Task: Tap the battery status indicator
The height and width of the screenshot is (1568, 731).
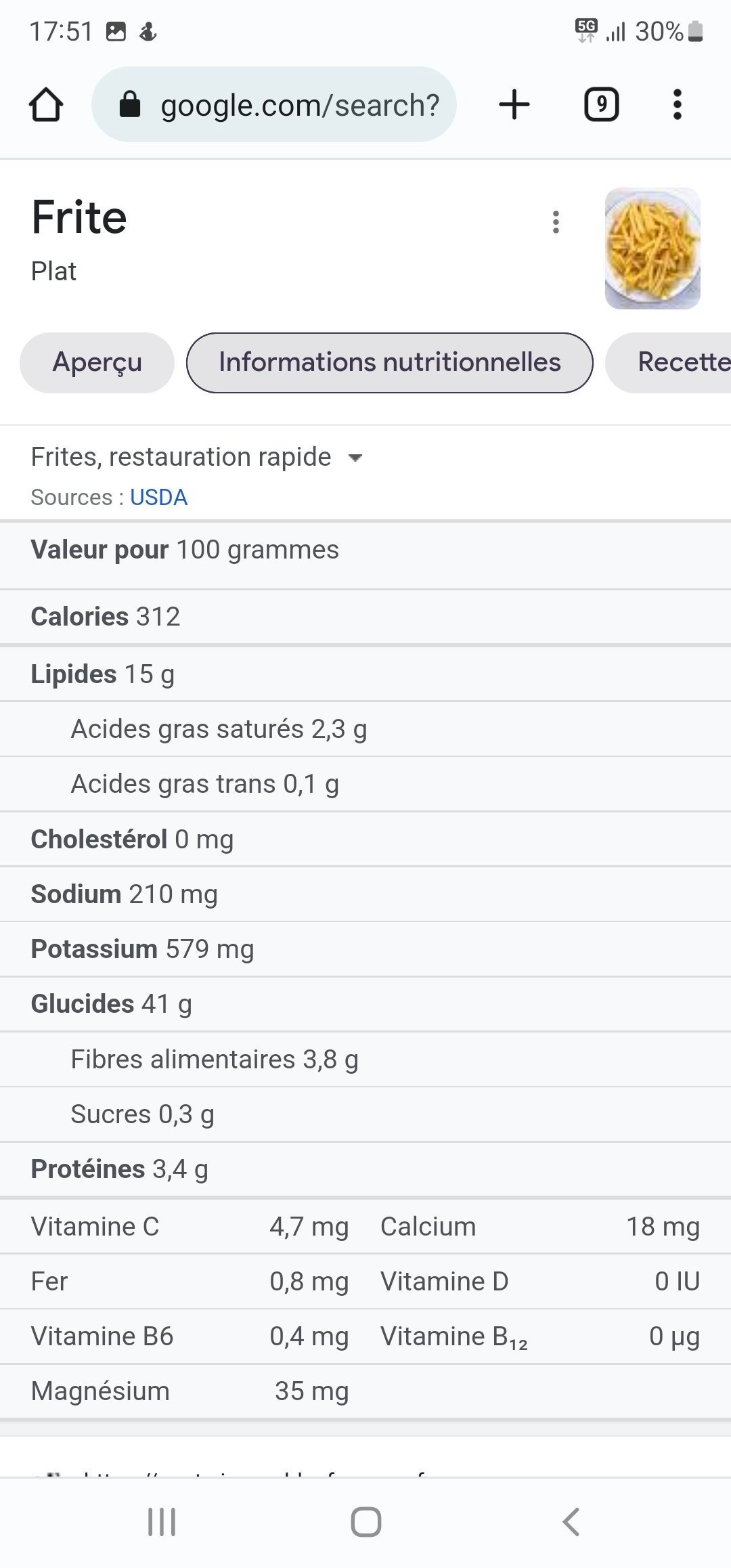Action: click(x=695, y=31)
